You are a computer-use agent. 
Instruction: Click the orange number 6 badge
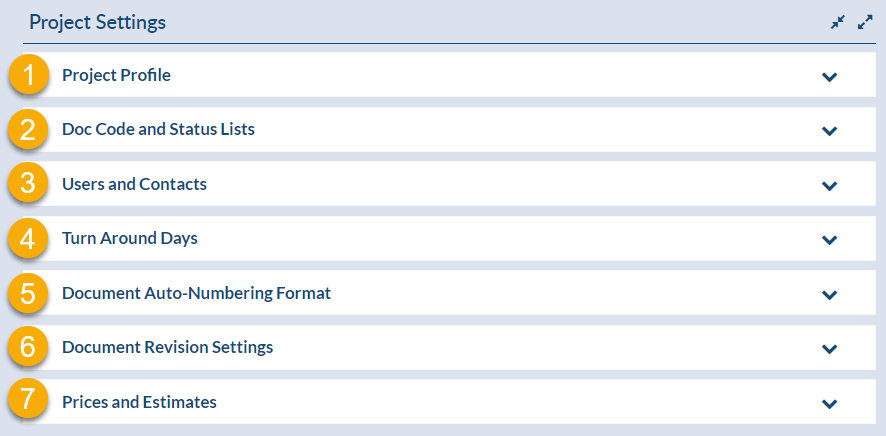[x=28, y=347]
